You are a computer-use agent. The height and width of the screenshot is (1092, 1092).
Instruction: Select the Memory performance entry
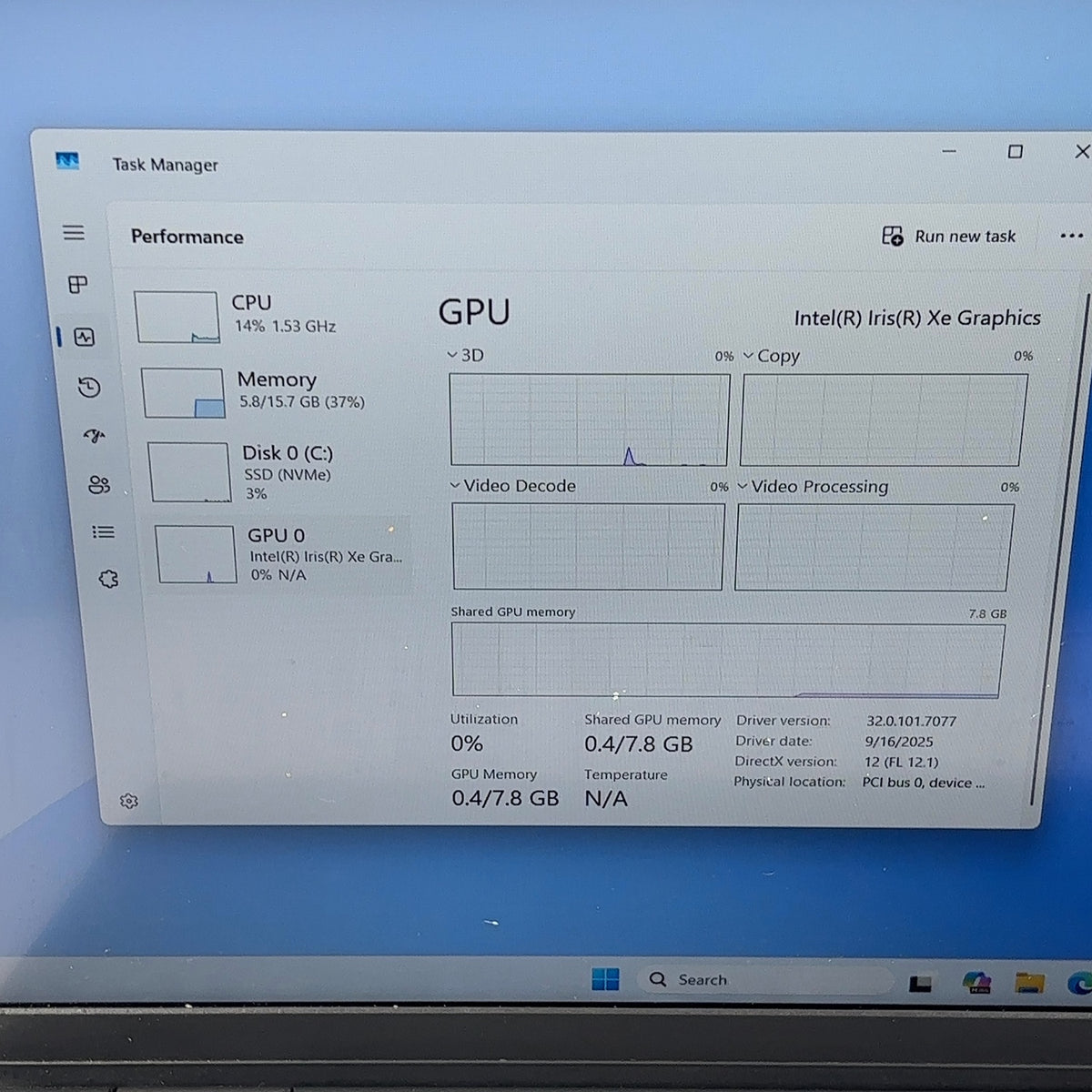click(x=275, y=391)
